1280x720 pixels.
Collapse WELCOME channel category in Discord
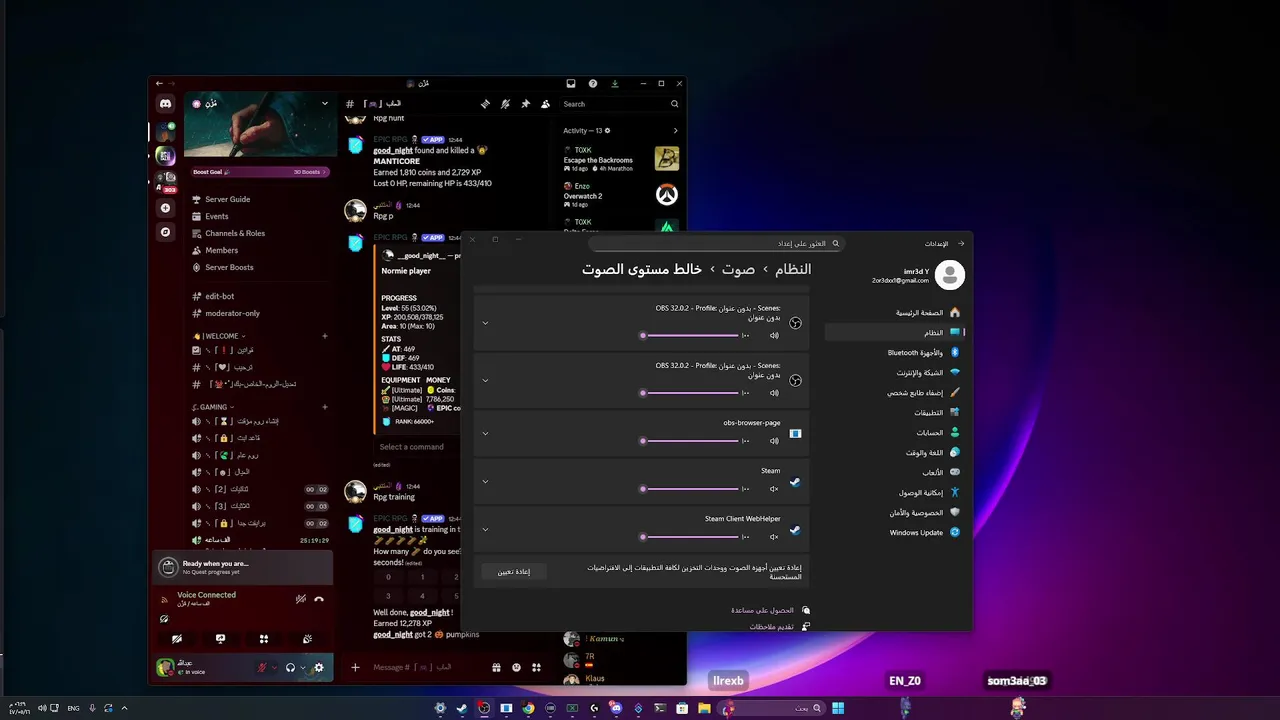point(220,336)
